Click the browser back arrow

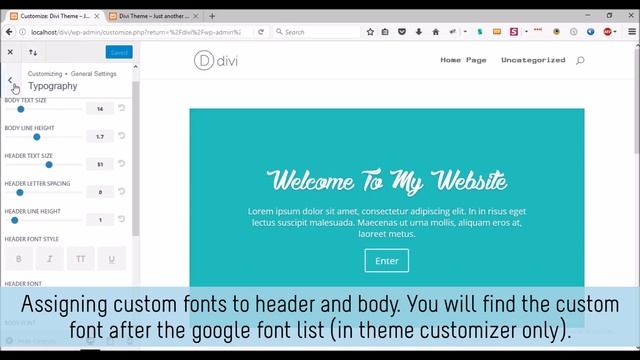coord(9,32)
